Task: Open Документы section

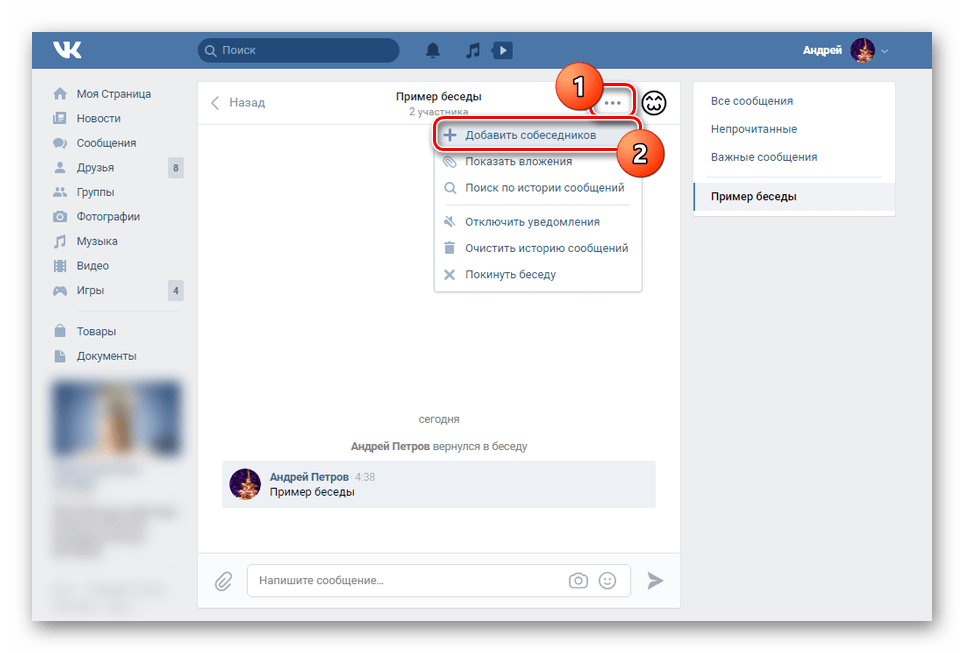Action: [x=106, y=355]
